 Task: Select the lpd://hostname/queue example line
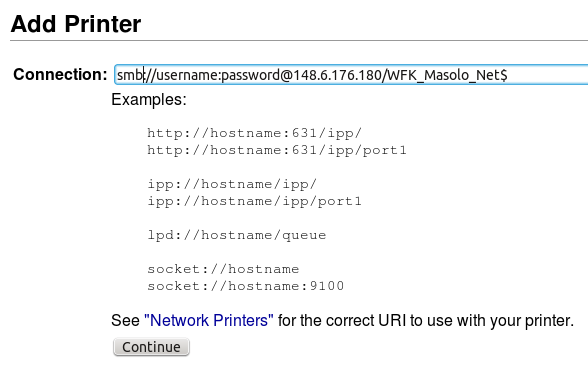(237, 235)
